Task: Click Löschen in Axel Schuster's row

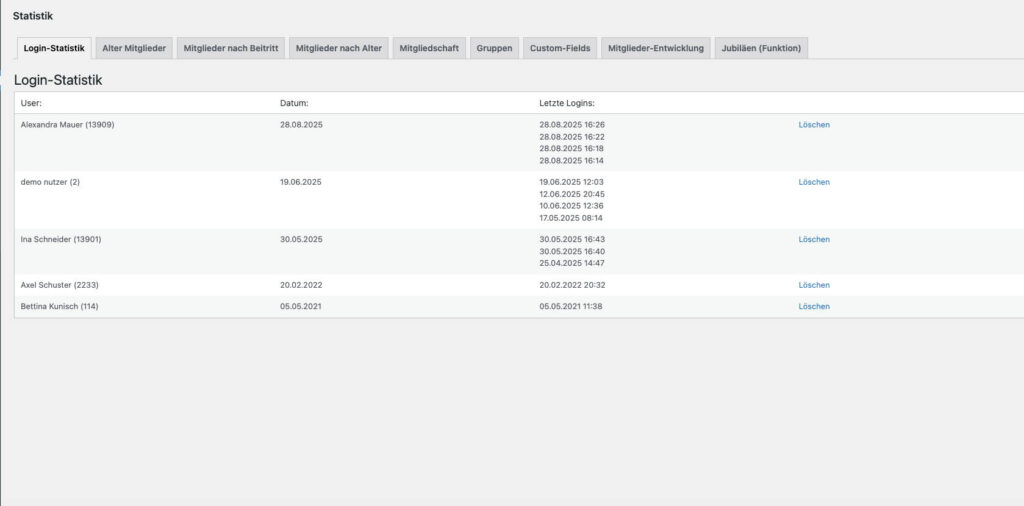Action: click(814, 285)
